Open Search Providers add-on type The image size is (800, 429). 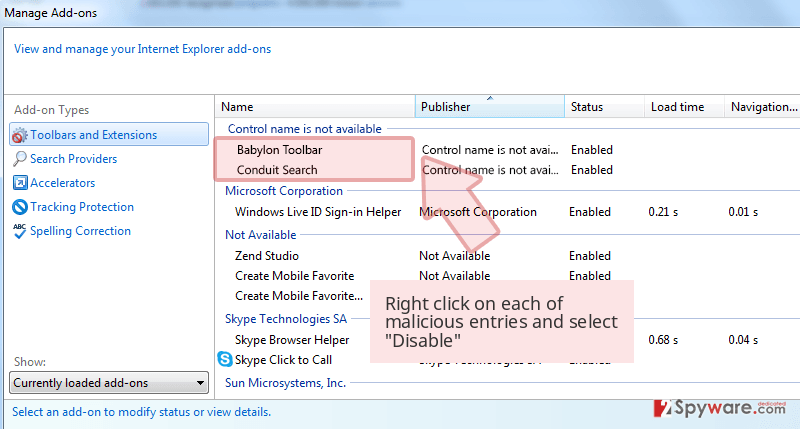(x=73, y=159)
